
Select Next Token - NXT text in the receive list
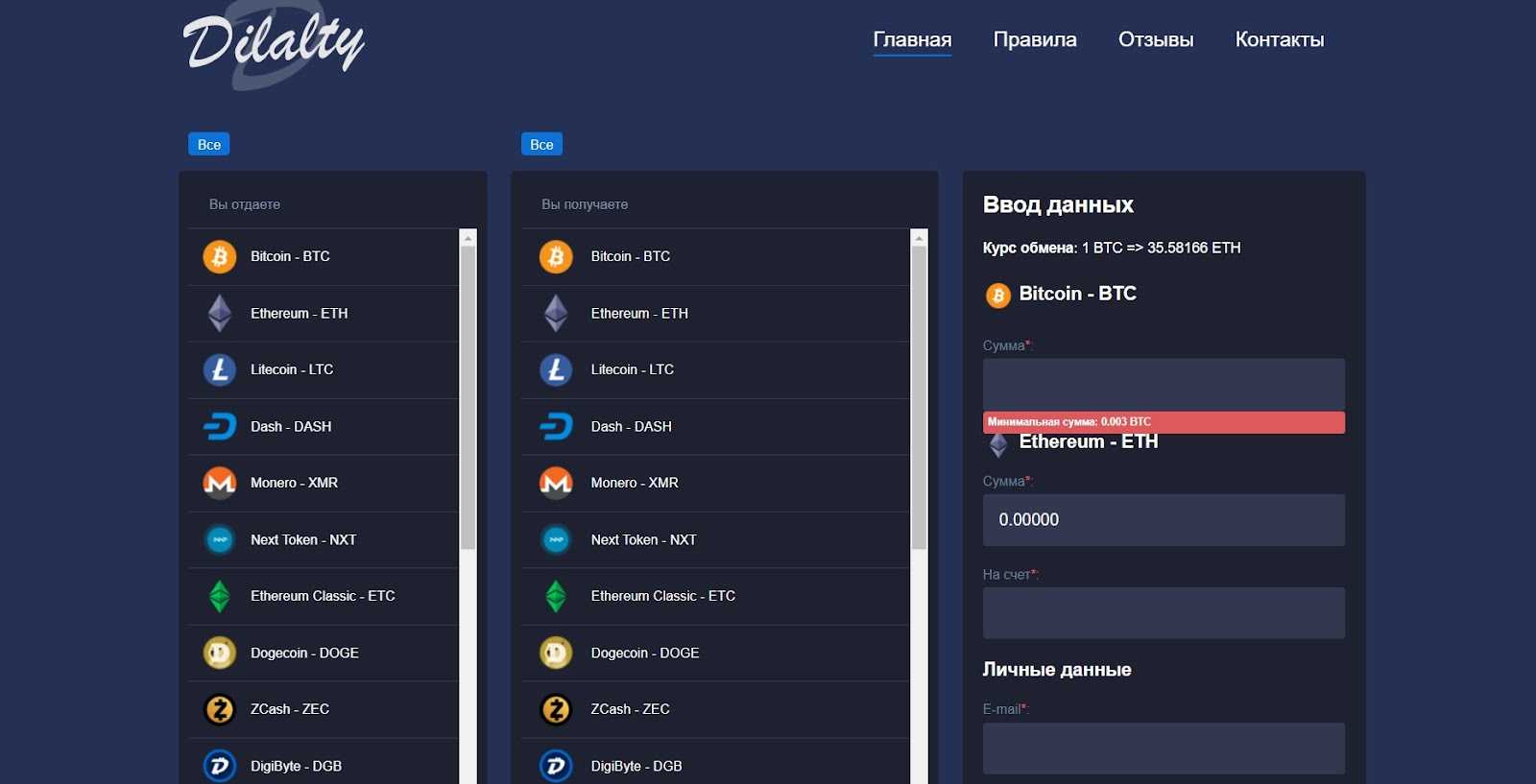point(644,539)
